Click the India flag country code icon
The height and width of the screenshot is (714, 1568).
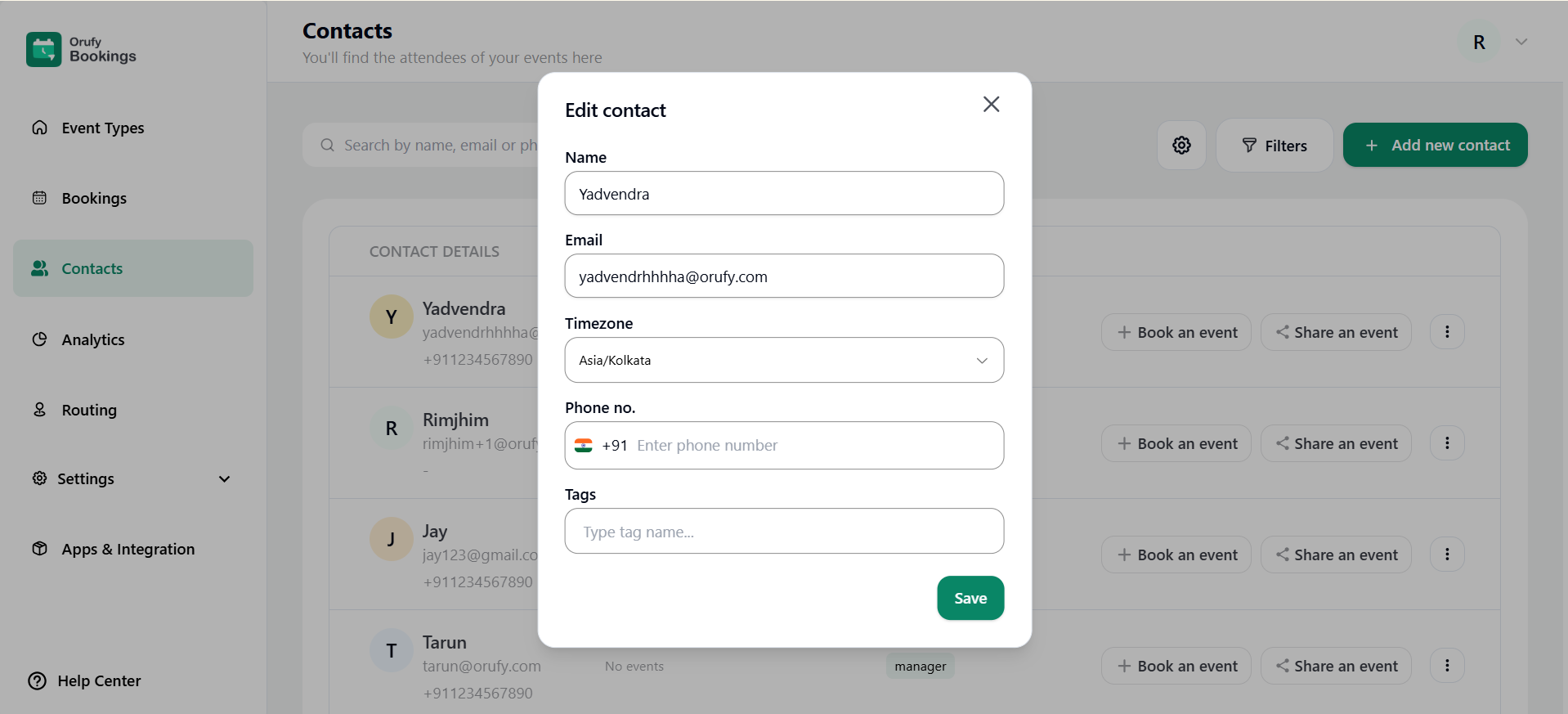point(584,446)
